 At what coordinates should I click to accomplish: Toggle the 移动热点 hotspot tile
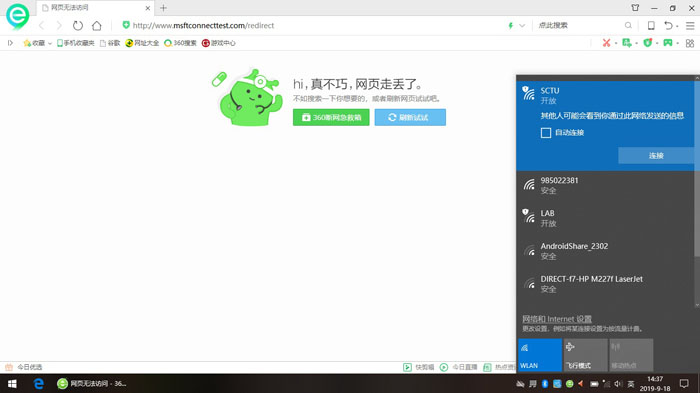[x=631, y=355]
